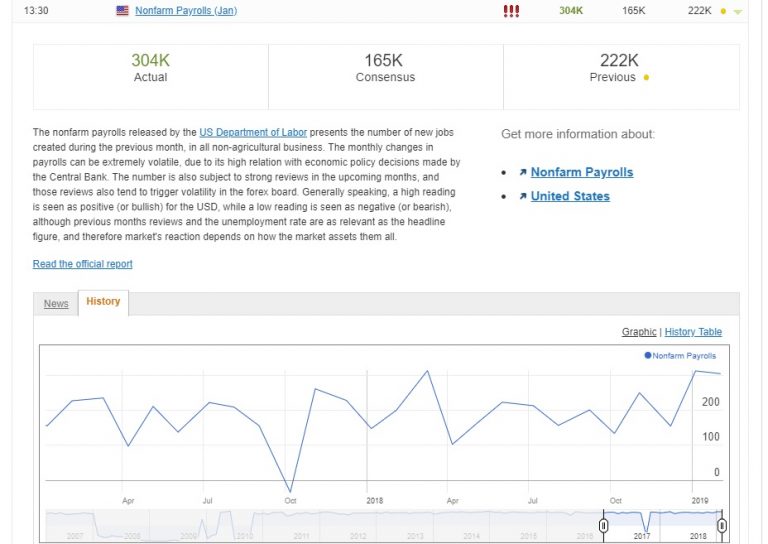Click the yellow dot beside Previous label
This screenshot has height=544, width=768.
(646, 78)
